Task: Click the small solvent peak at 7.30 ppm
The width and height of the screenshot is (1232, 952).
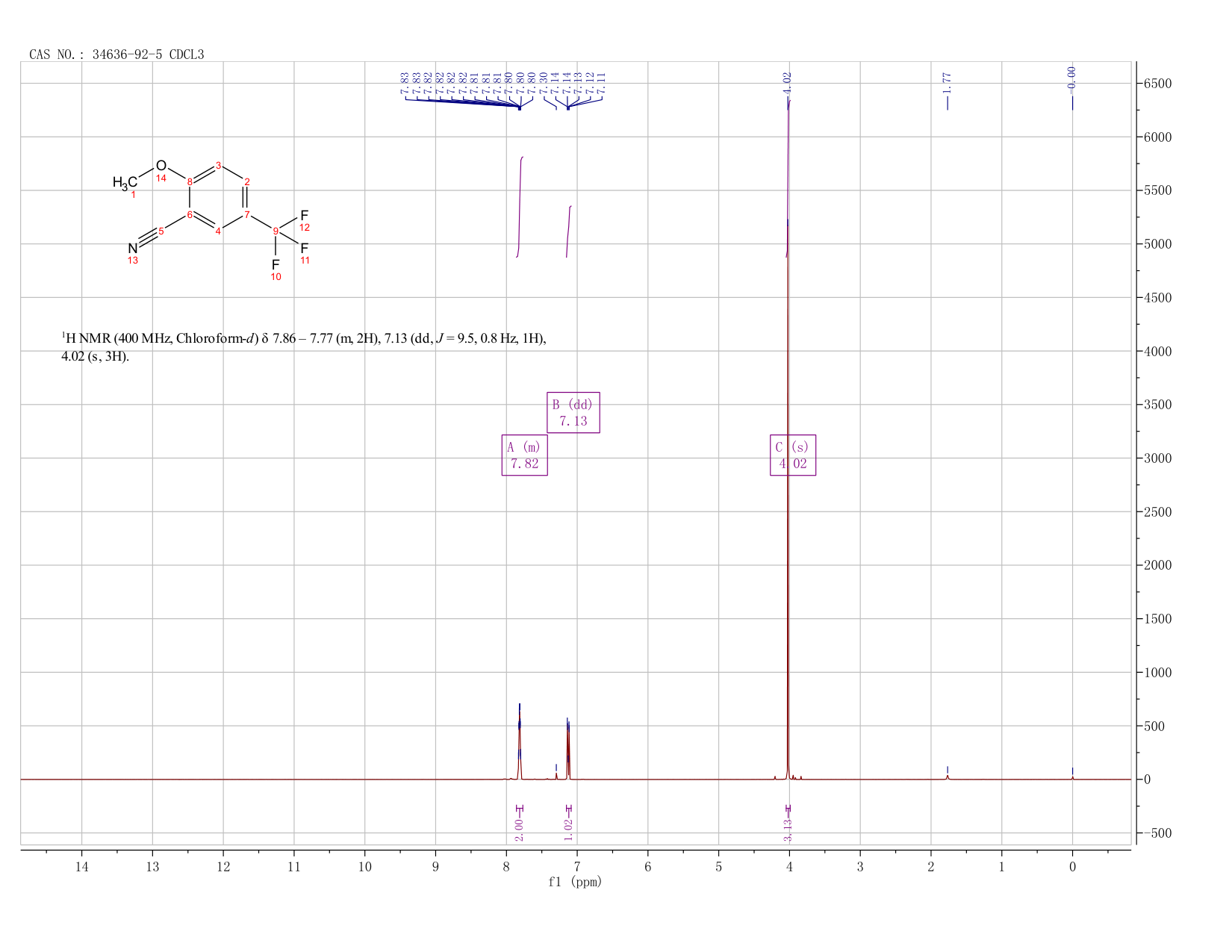Action: pos(556,775)
